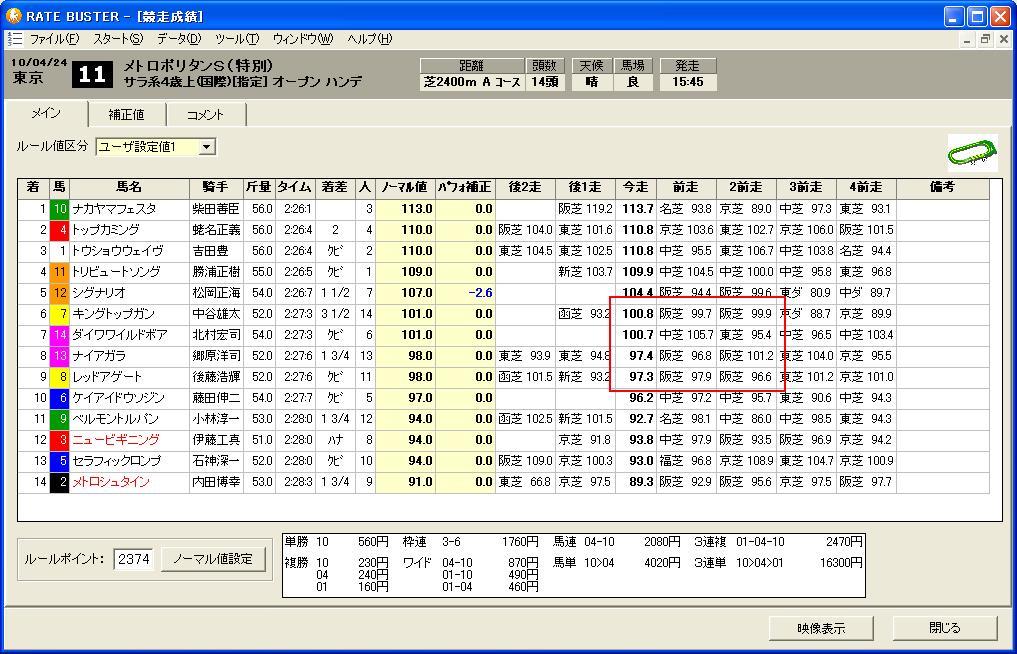Select horse name ケイアイドウソジン
The width and height of the screenshot is (1017, 654).
tap(118, 398)
